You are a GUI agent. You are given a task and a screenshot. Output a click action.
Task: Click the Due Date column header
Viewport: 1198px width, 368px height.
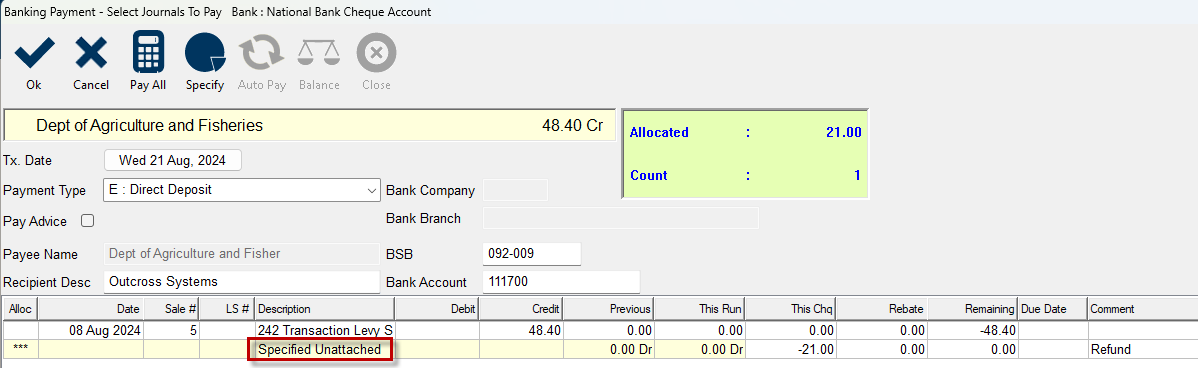tap(1053, 309)
